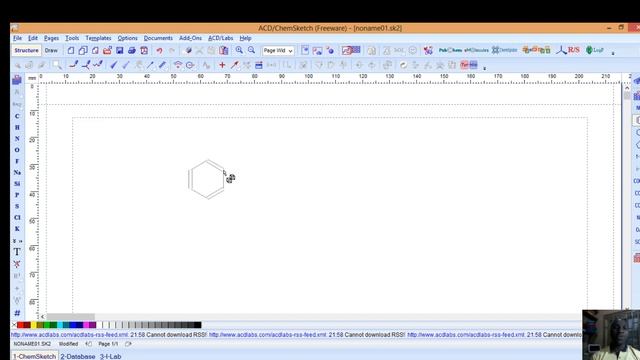Open the Templates menu
Screen dimensions: 640x360
[x=98, y=38]
